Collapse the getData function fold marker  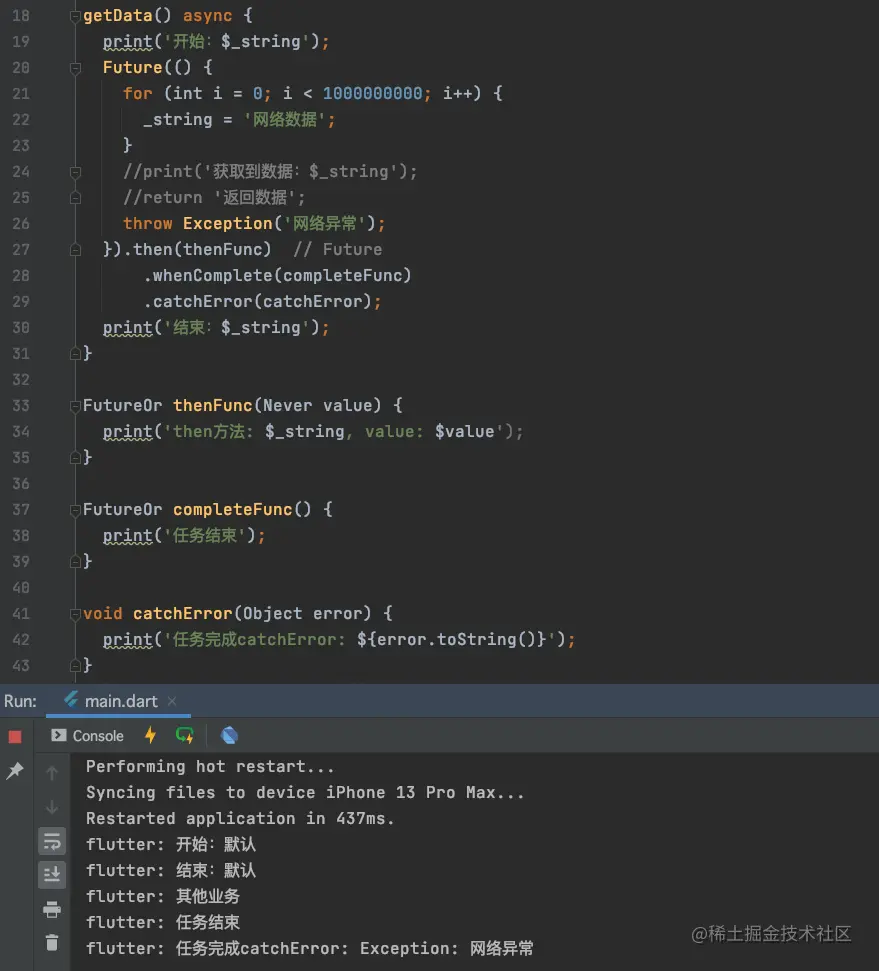(75, 17)
